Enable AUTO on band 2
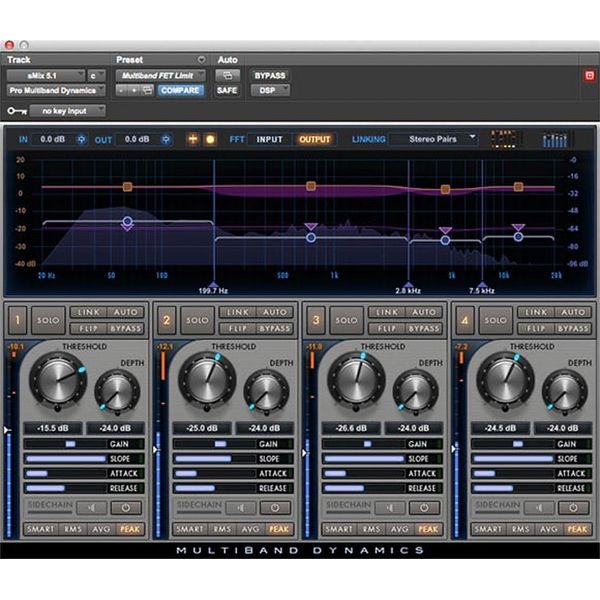Image resolution: width=600 pixels, height=600 pixels. (x=274, y=312)
